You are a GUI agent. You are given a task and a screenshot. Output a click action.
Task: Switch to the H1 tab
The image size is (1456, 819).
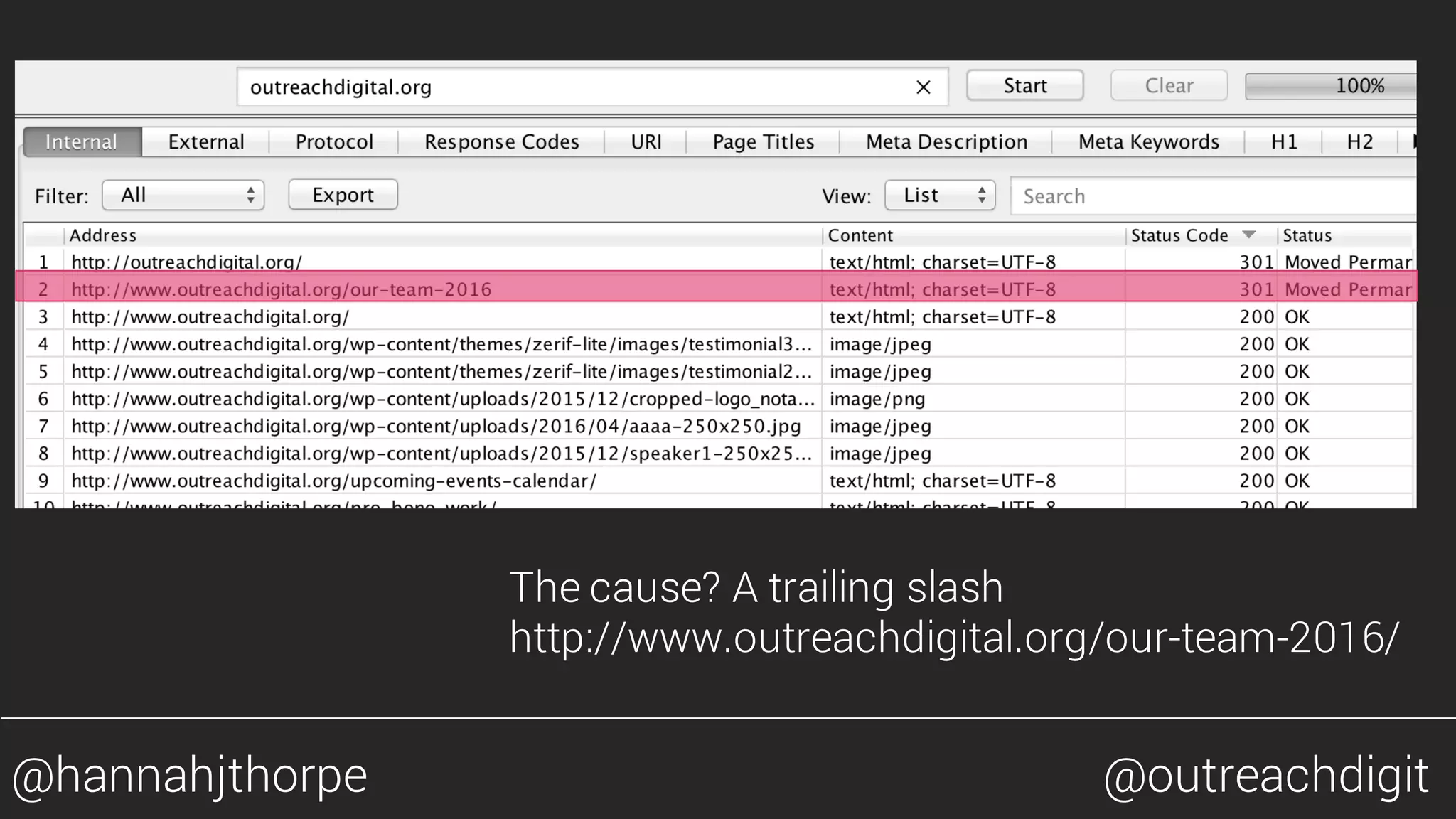tap(1284, 141)
